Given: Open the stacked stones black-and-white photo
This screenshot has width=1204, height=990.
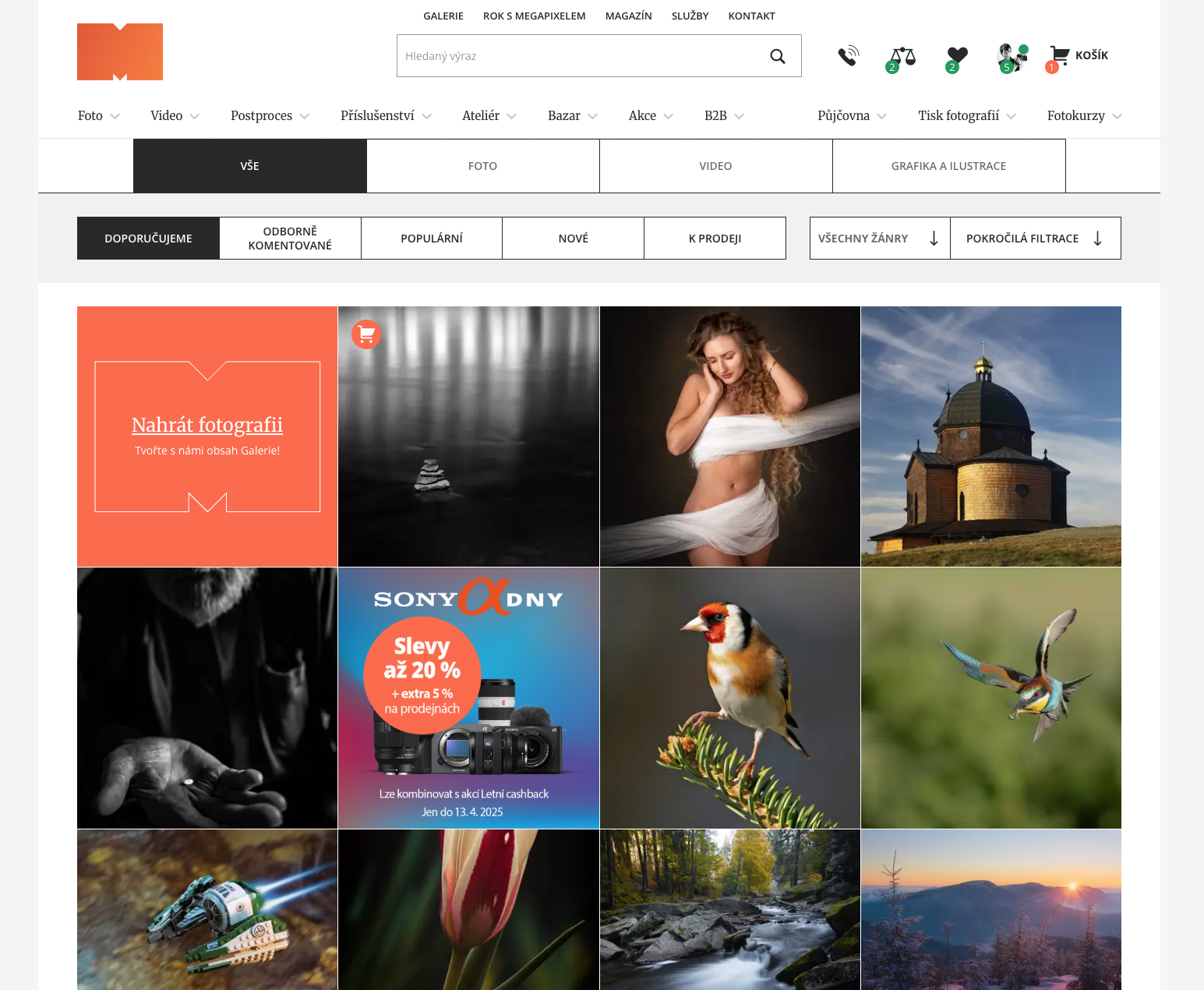Looking at the screenshot, I should click(x=469, y=437).
